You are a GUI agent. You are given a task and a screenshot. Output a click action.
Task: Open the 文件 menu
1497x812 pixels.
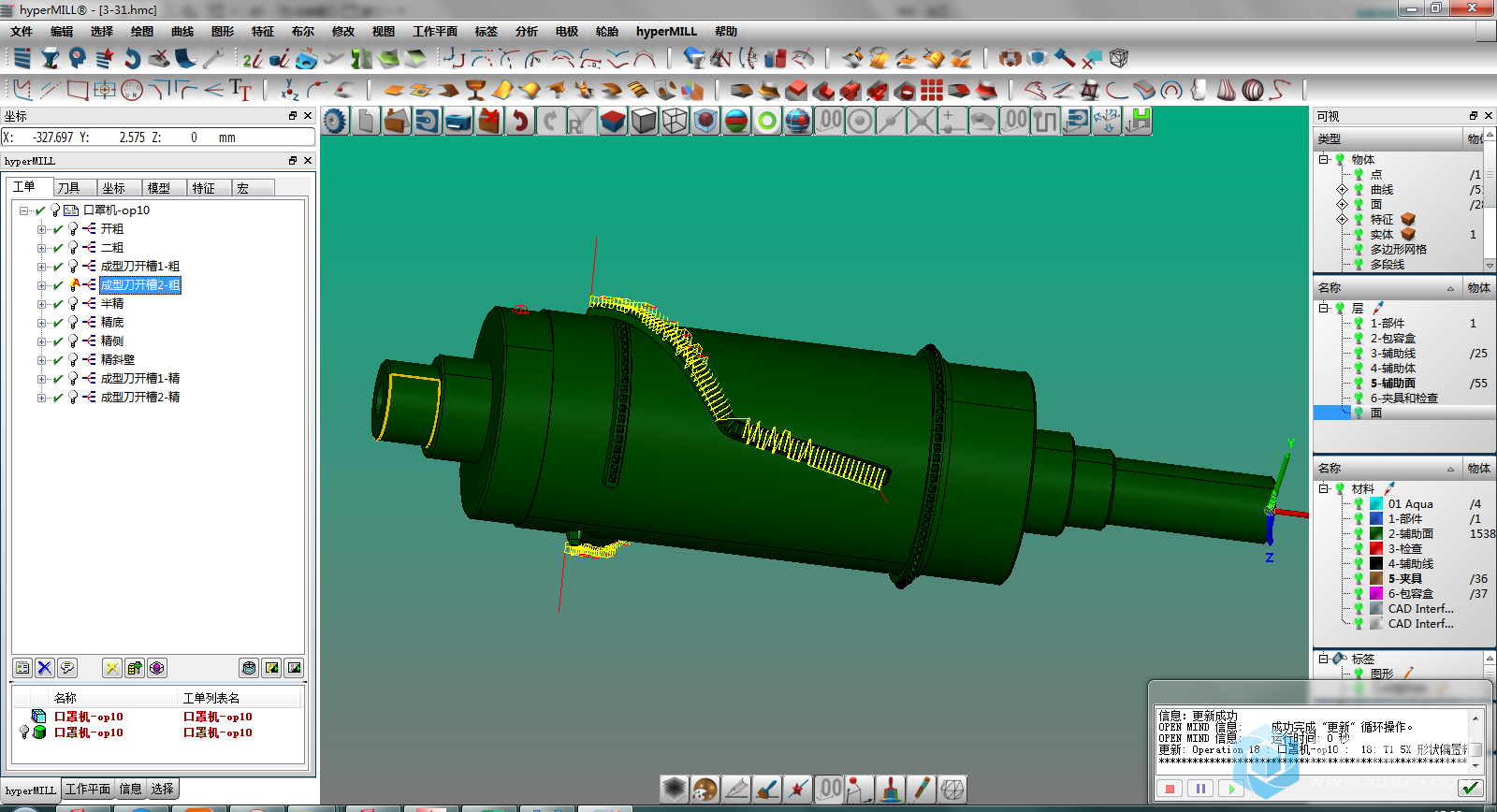22,31
